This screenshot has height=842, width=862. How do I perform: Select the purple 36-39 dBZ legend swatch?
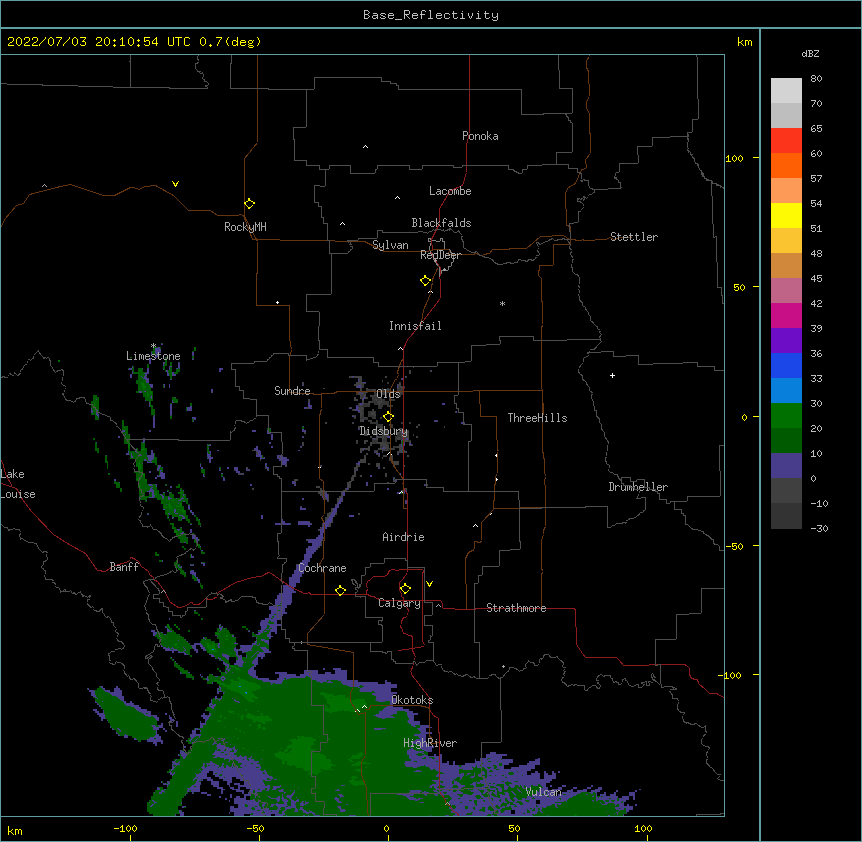[x=786, y=341]
